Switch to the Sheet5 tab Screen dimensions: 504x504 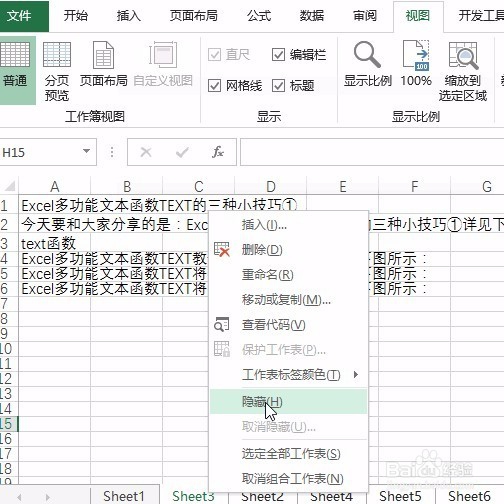(x=400, y=497)
